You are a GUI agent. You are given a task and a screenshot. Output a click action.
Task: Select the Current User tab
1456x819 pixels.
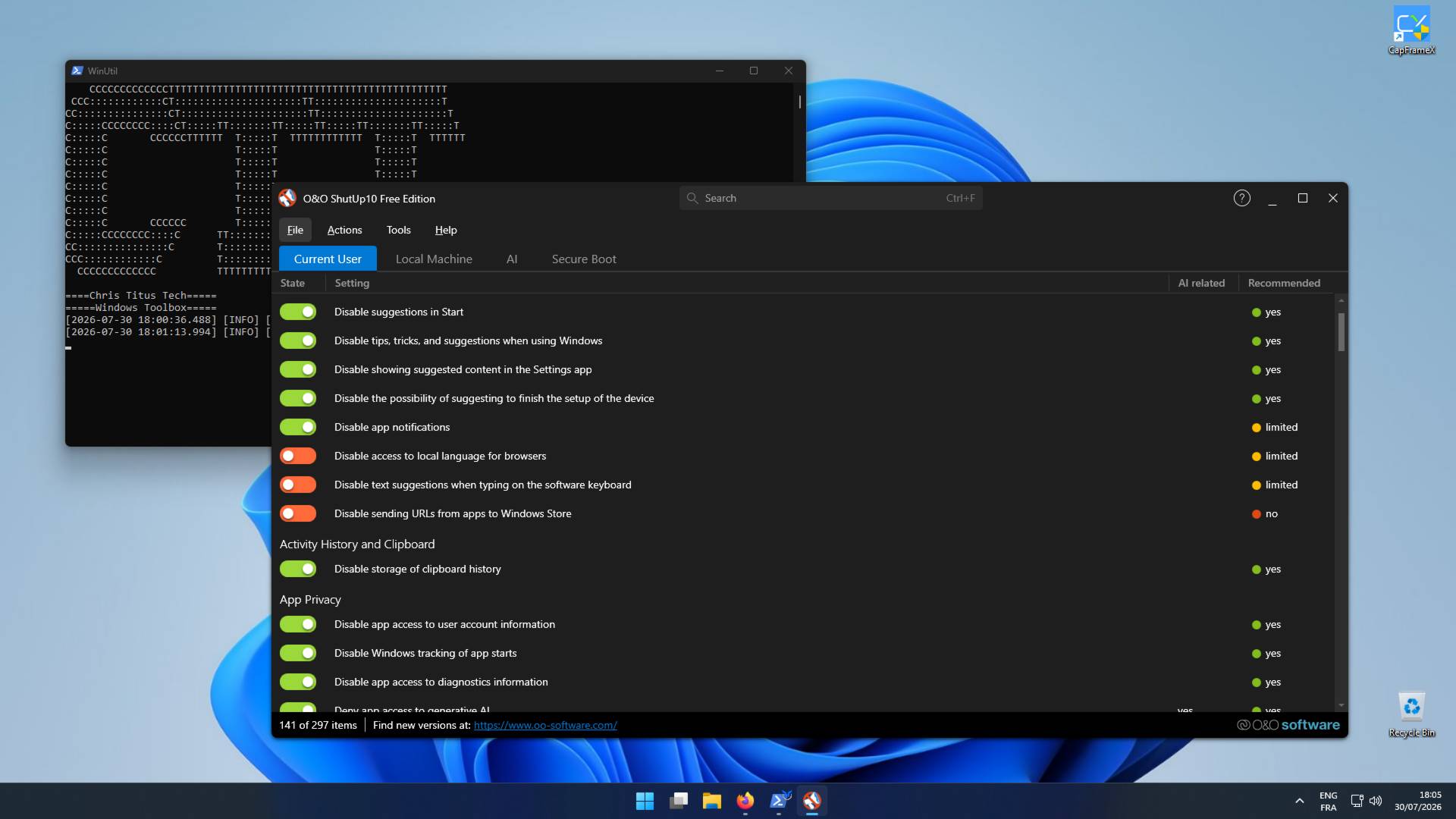[x=328, y=259]
